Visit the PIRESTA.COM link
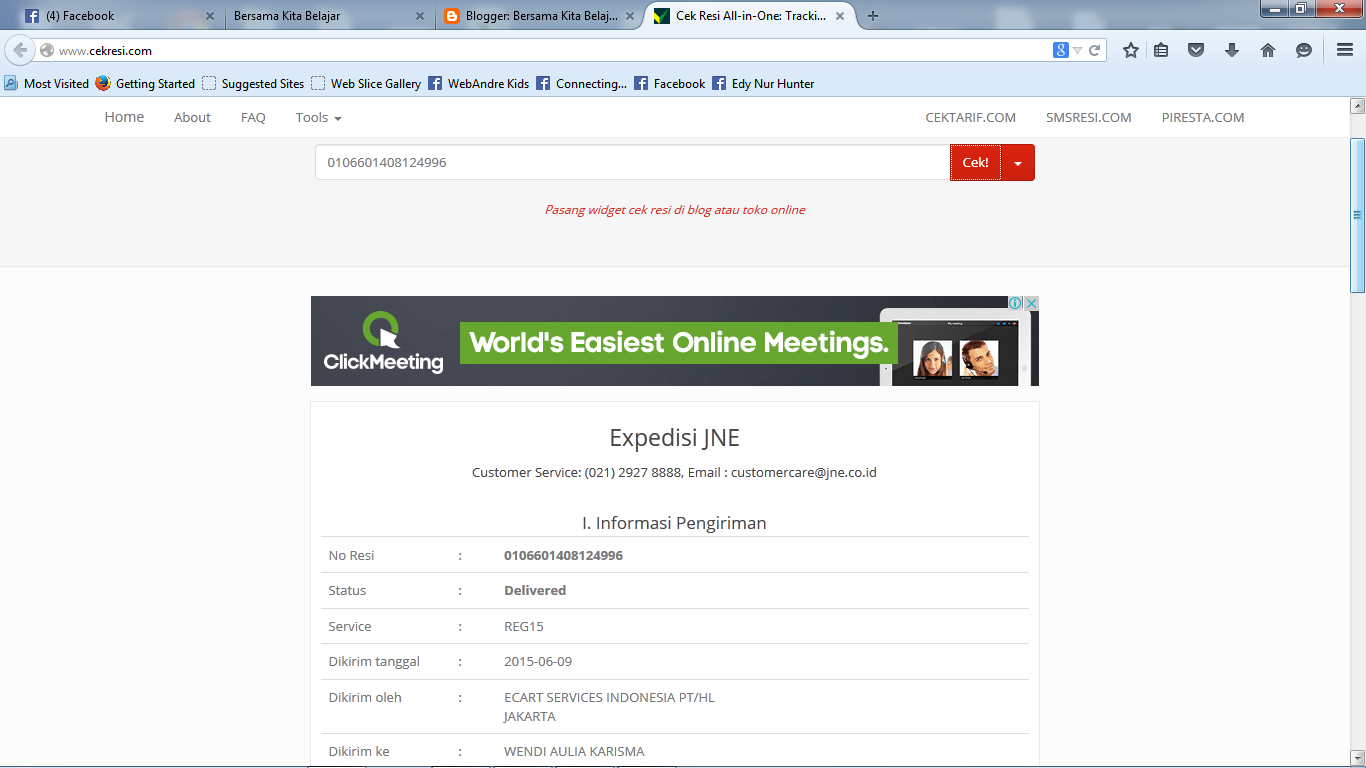This screenshot has width=1366, height=768. (1203, 117)
